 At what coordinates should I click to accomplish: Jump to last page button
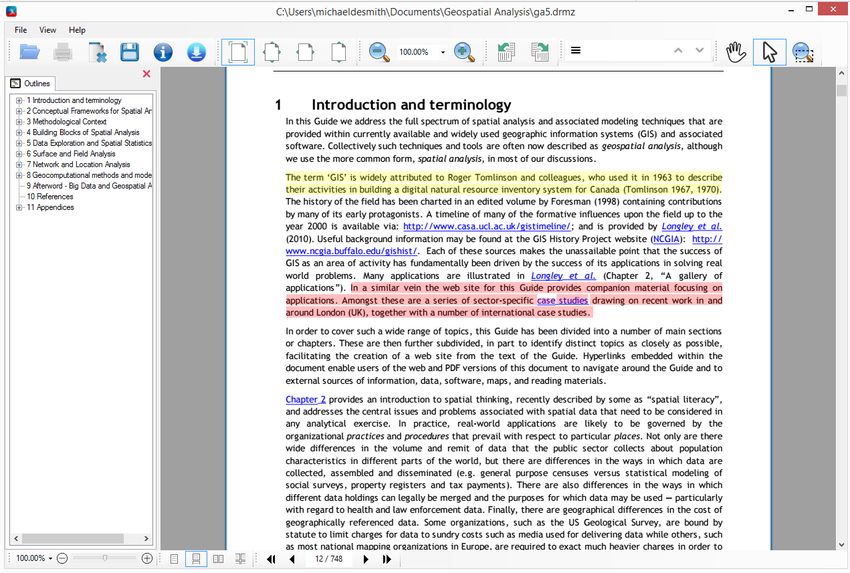click(x=387, y=559)
